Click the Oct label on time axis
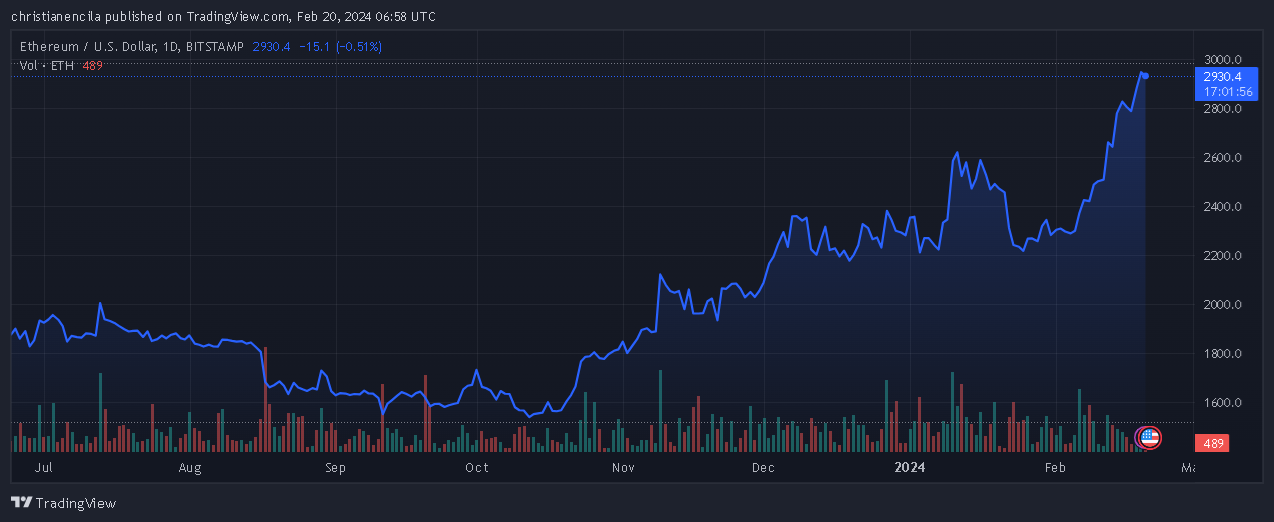 pos(477,467)
